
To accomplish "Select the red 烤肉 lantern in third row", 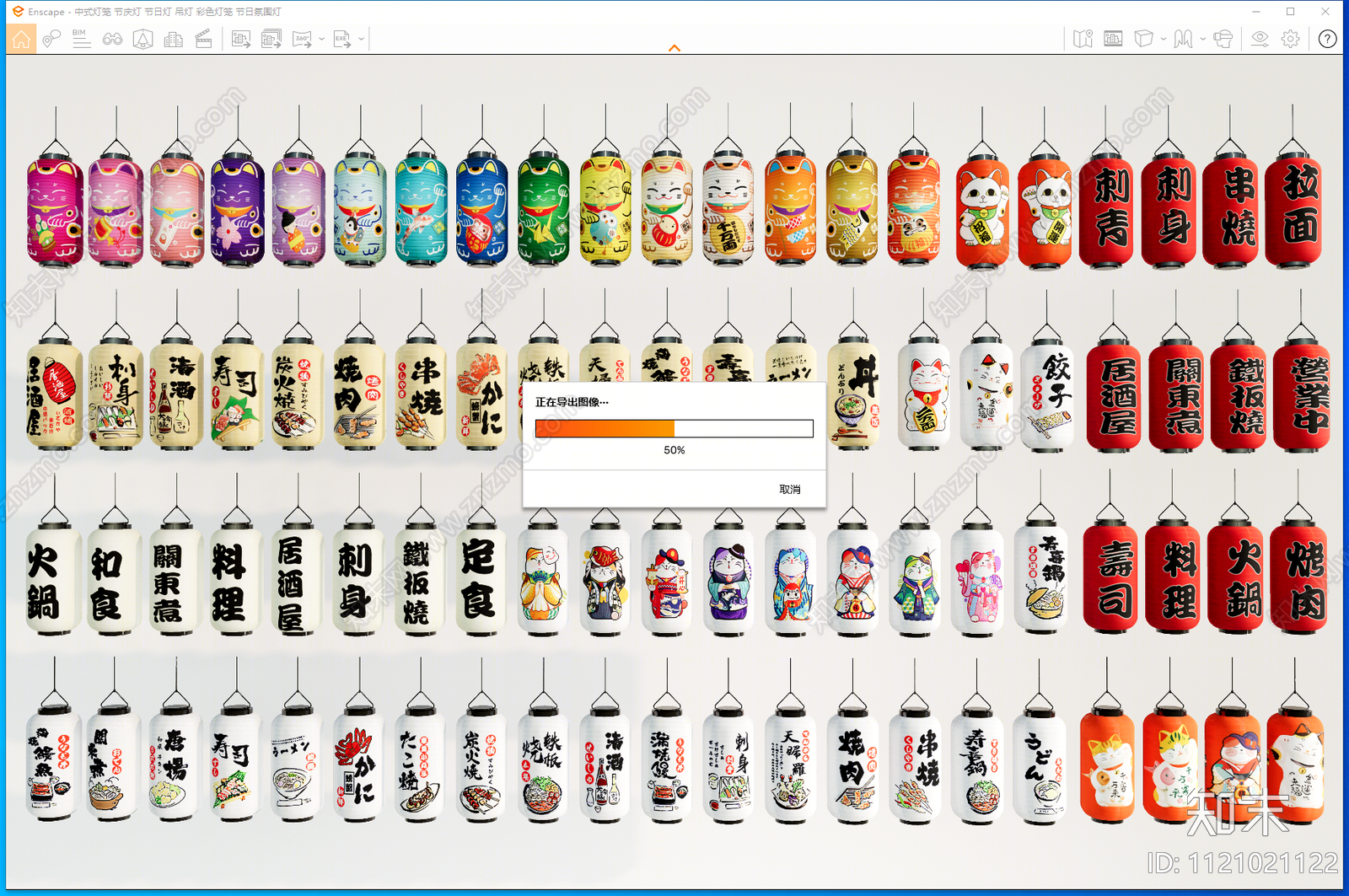I will tap(1299, 577).
